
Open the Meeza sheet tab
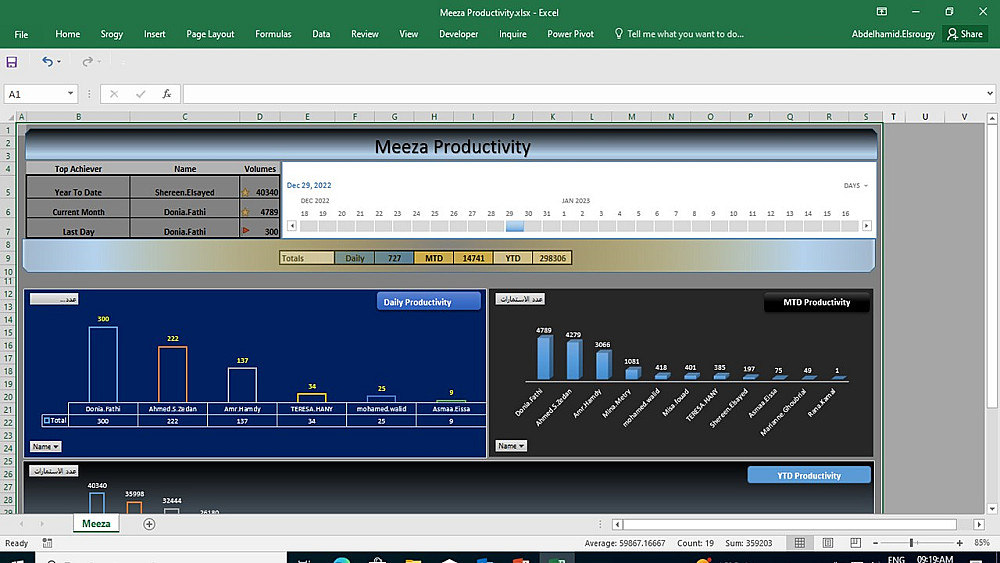(x=96, y=524)
